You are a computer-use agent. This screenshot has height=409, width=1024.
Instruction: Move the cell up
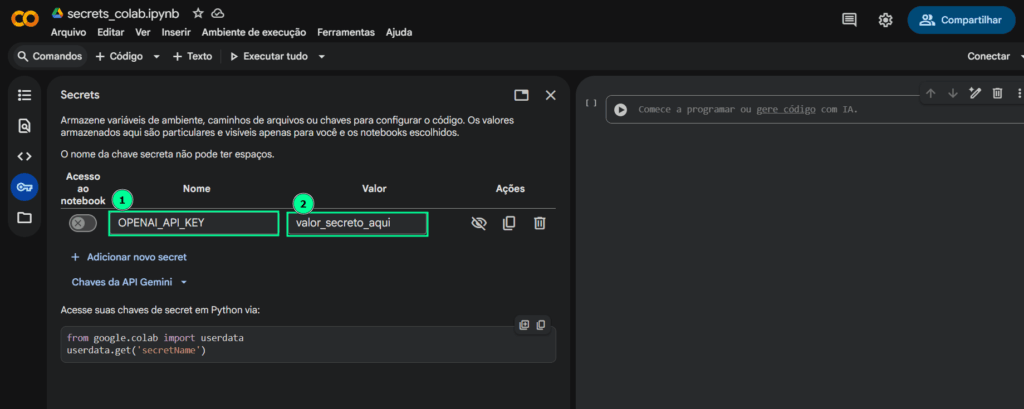931,93
